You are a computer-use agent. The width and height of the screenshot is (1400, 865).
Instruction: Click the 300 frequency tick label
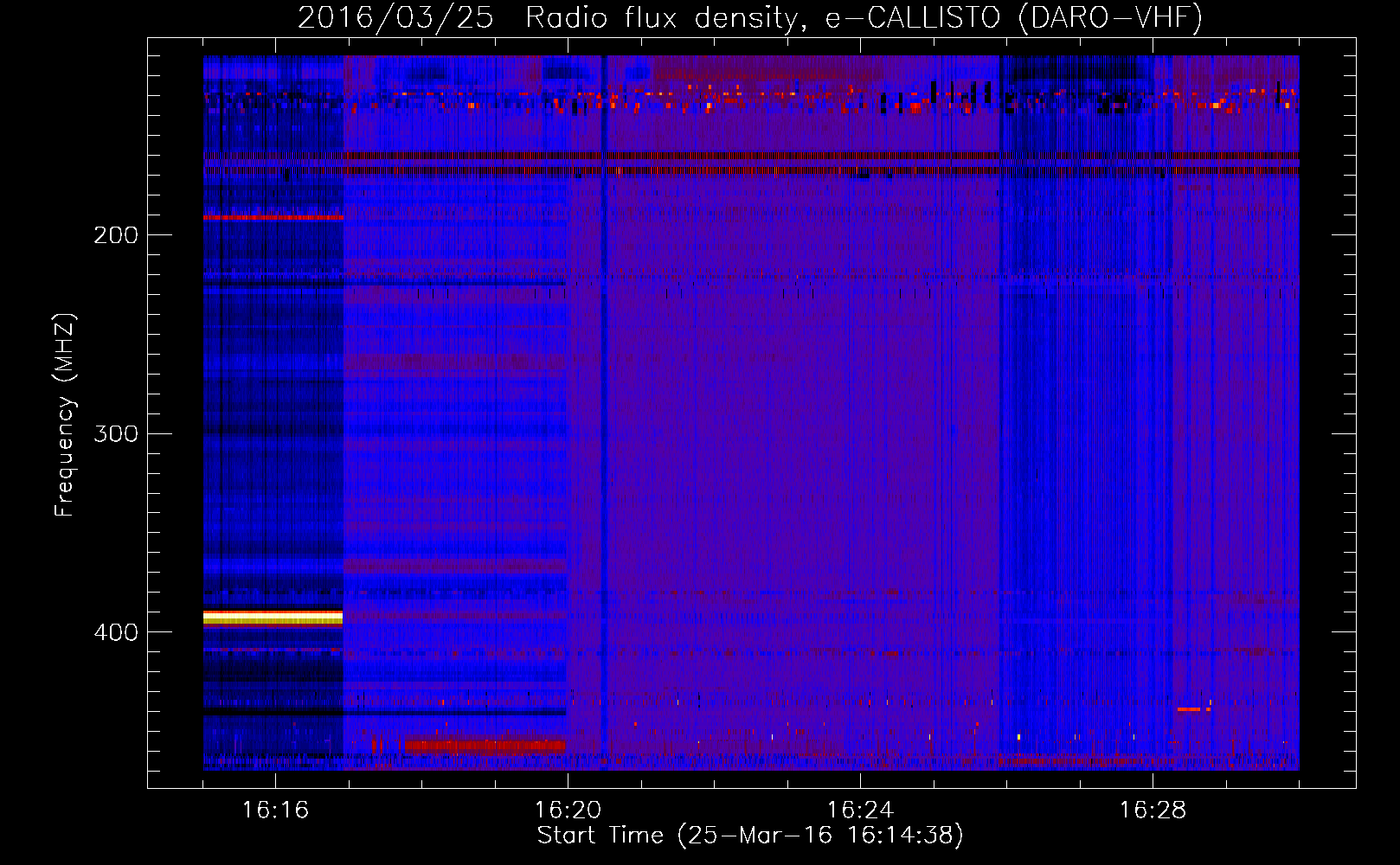click(x=116, y=433)
